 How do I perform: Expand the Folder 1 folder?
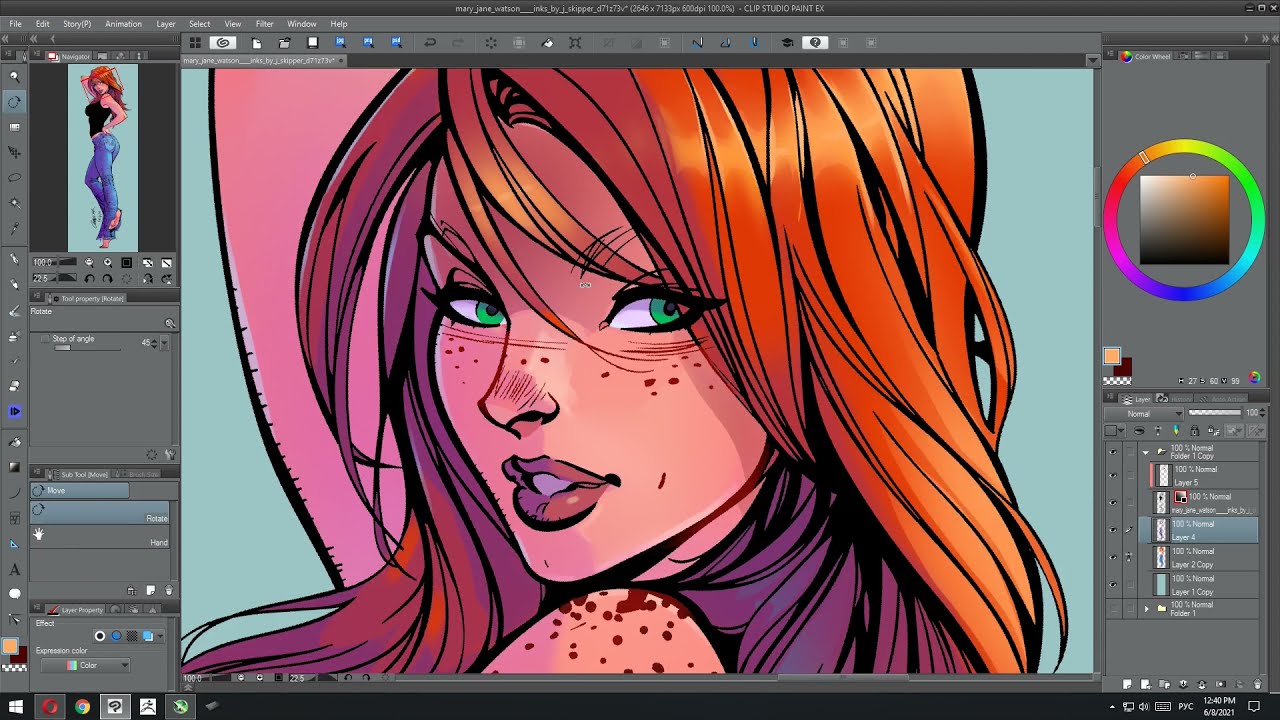click(x=1146, y=608)
